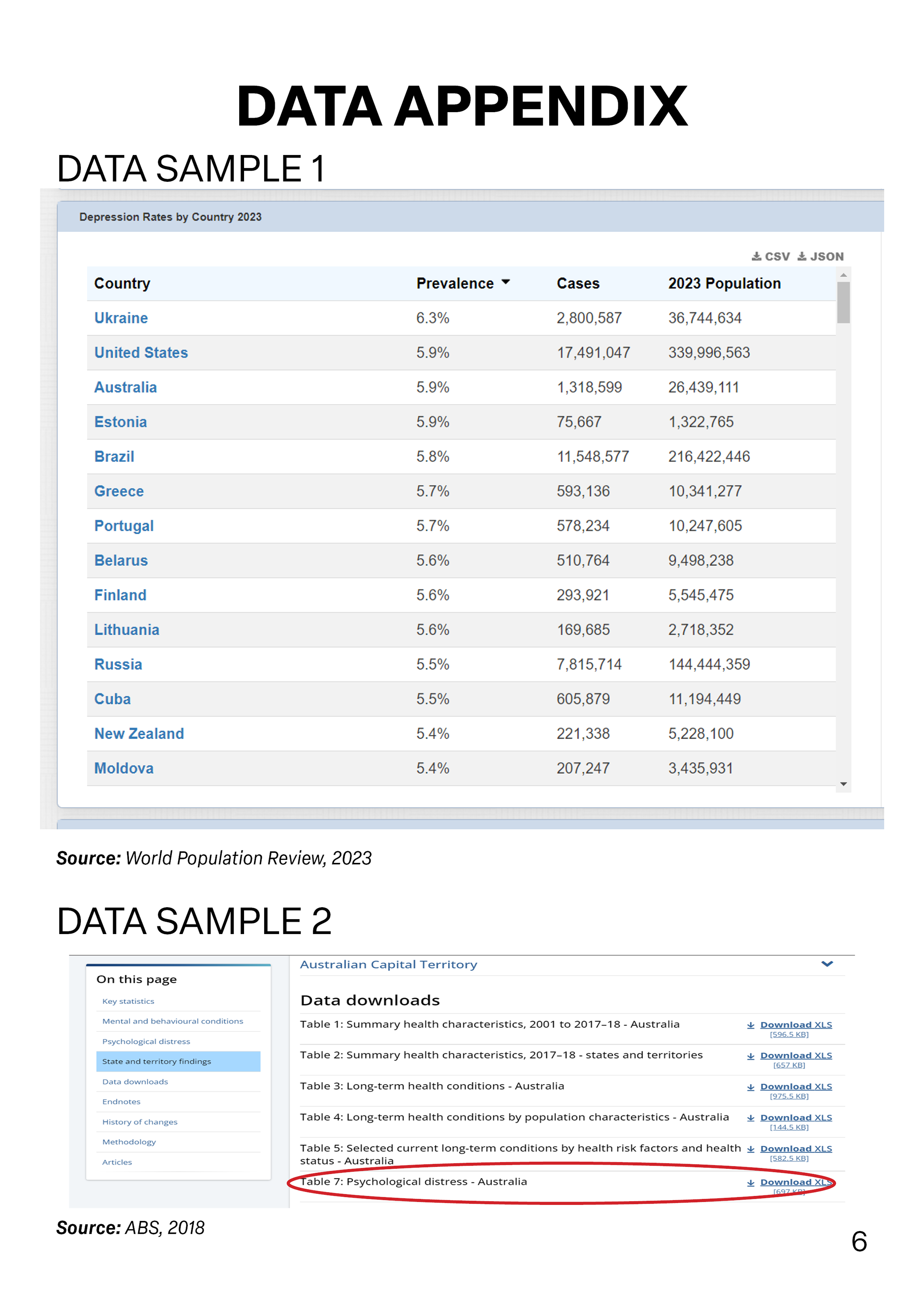The image size is (924, 1307).
Task: Open the United States country link
Action: (141, 353)
